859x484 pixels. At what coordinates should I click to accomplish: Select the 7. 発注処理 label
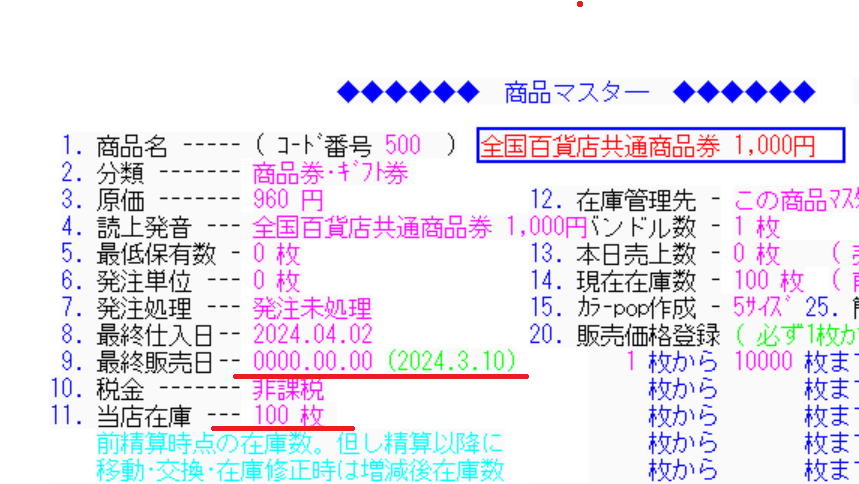[126, 308]
